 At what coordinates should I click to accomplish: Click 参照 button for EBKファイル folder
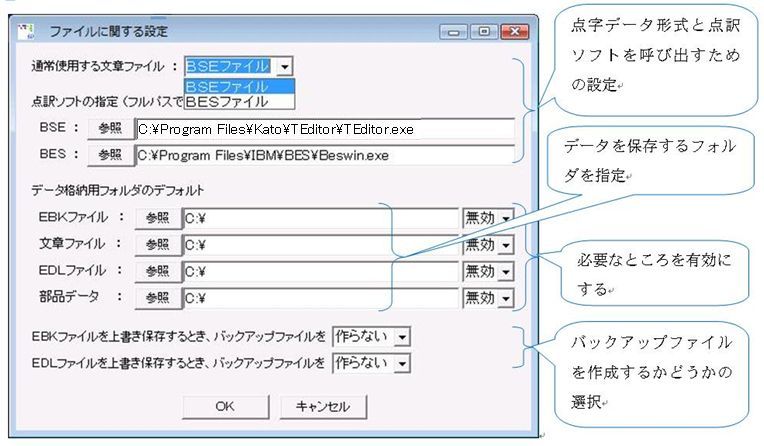(x=159, y=218)
